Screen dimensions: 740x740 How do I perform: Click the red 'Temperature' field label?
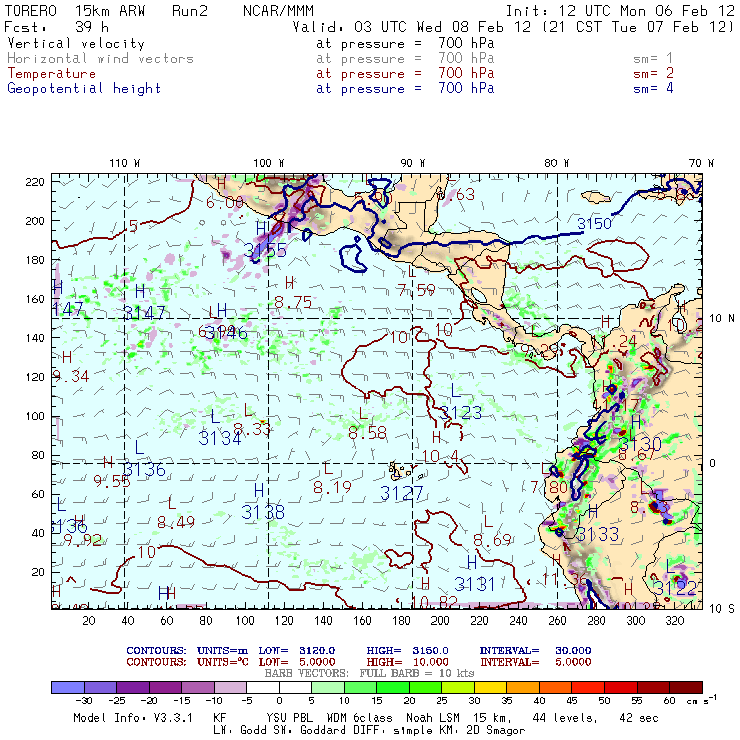click(x=51, y=74)
